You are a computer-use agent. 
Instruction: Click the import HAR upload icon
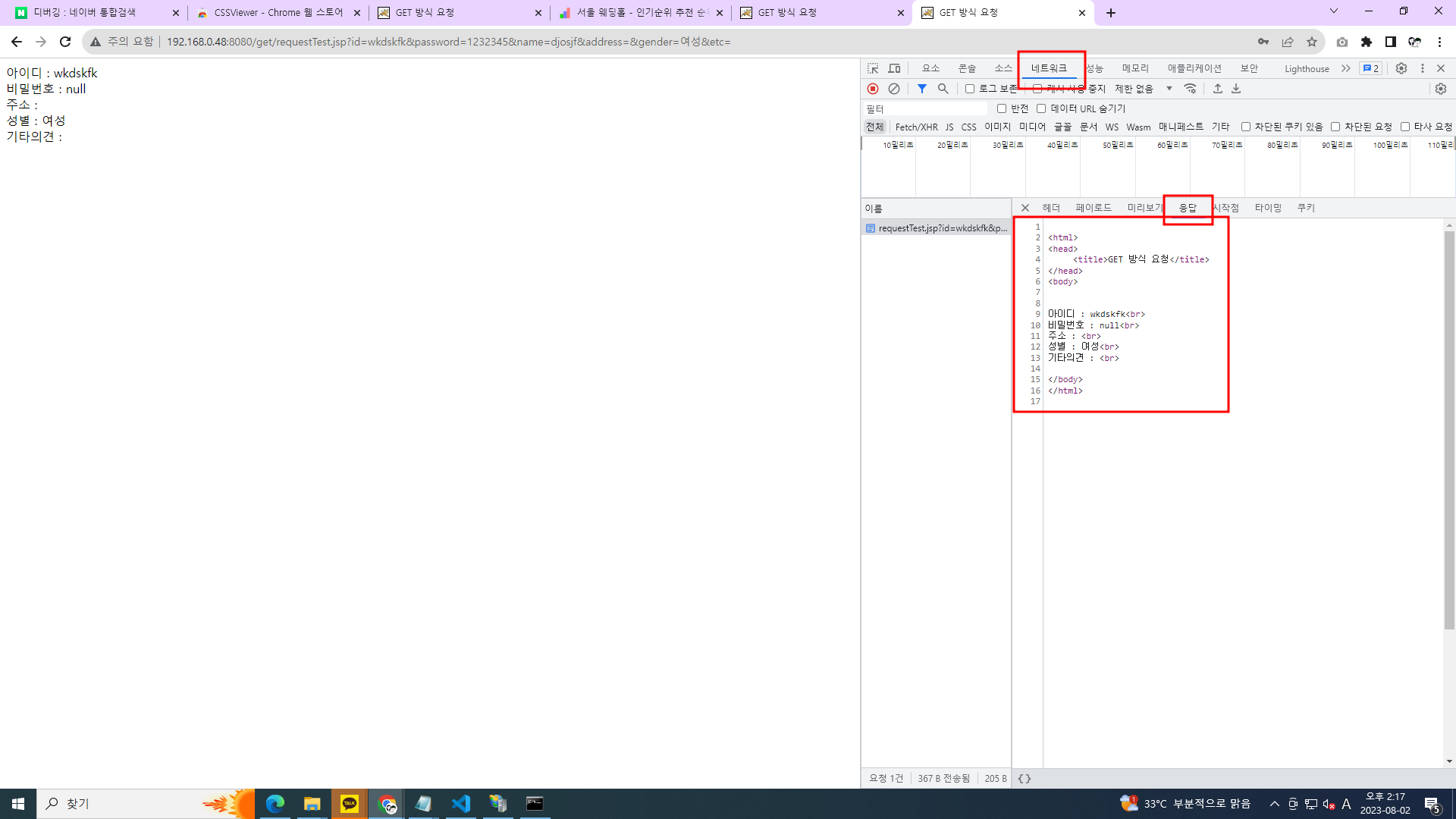click(x=1217, y=89)
